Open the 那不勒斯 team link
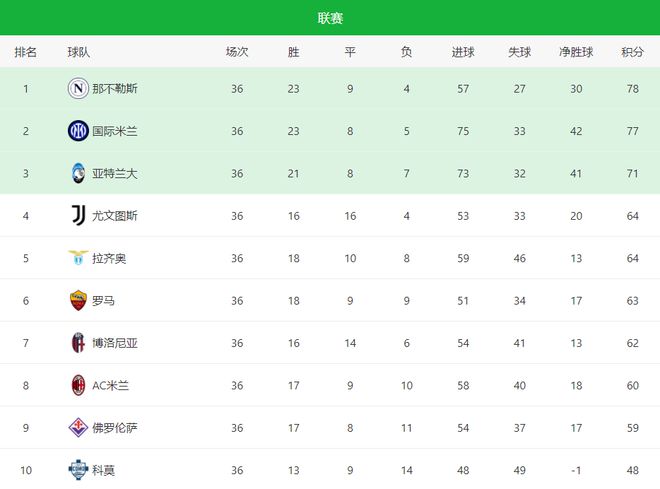Screen dimensions: 660x489 click(115, 89)
